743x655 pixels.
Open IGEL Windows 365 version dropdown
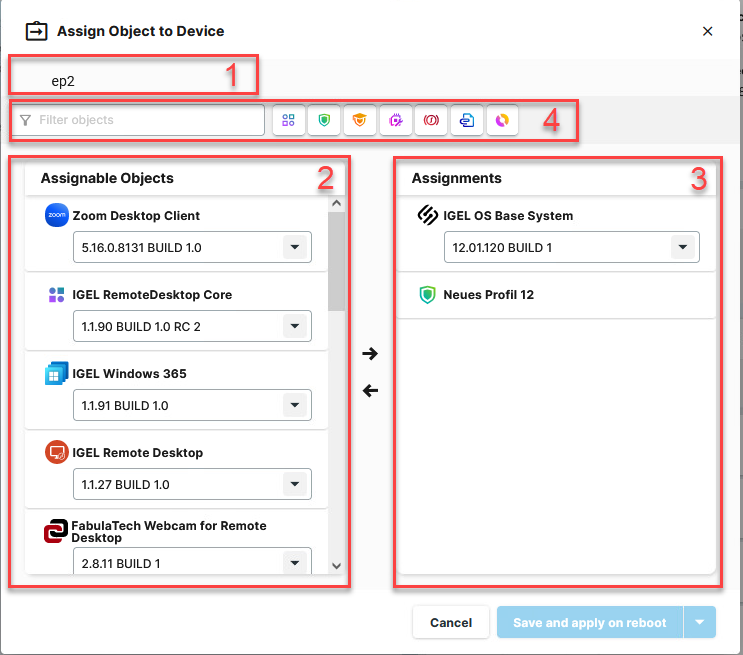coord(294,405)
